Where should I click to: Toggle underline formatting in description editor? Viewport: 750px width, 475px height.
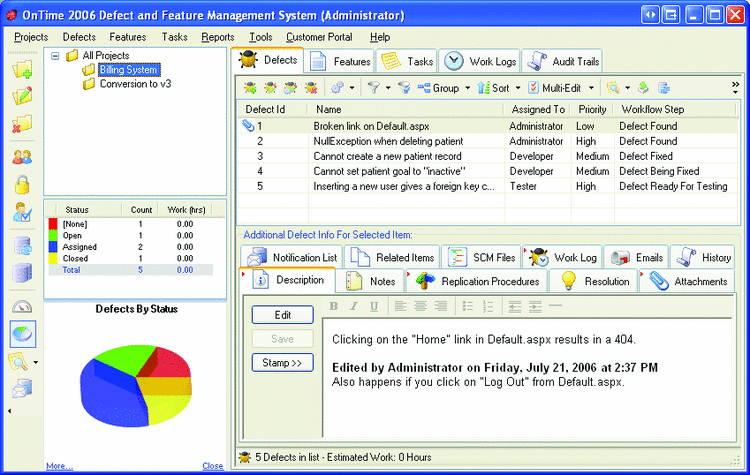tap(374, 306)
